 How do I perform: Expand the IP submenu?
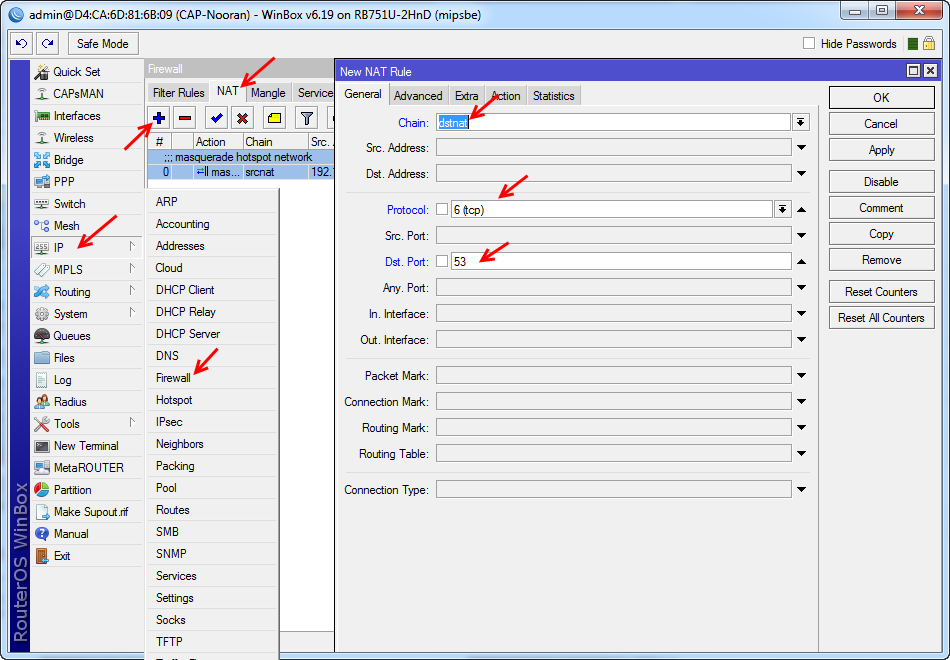coord(87,247)
